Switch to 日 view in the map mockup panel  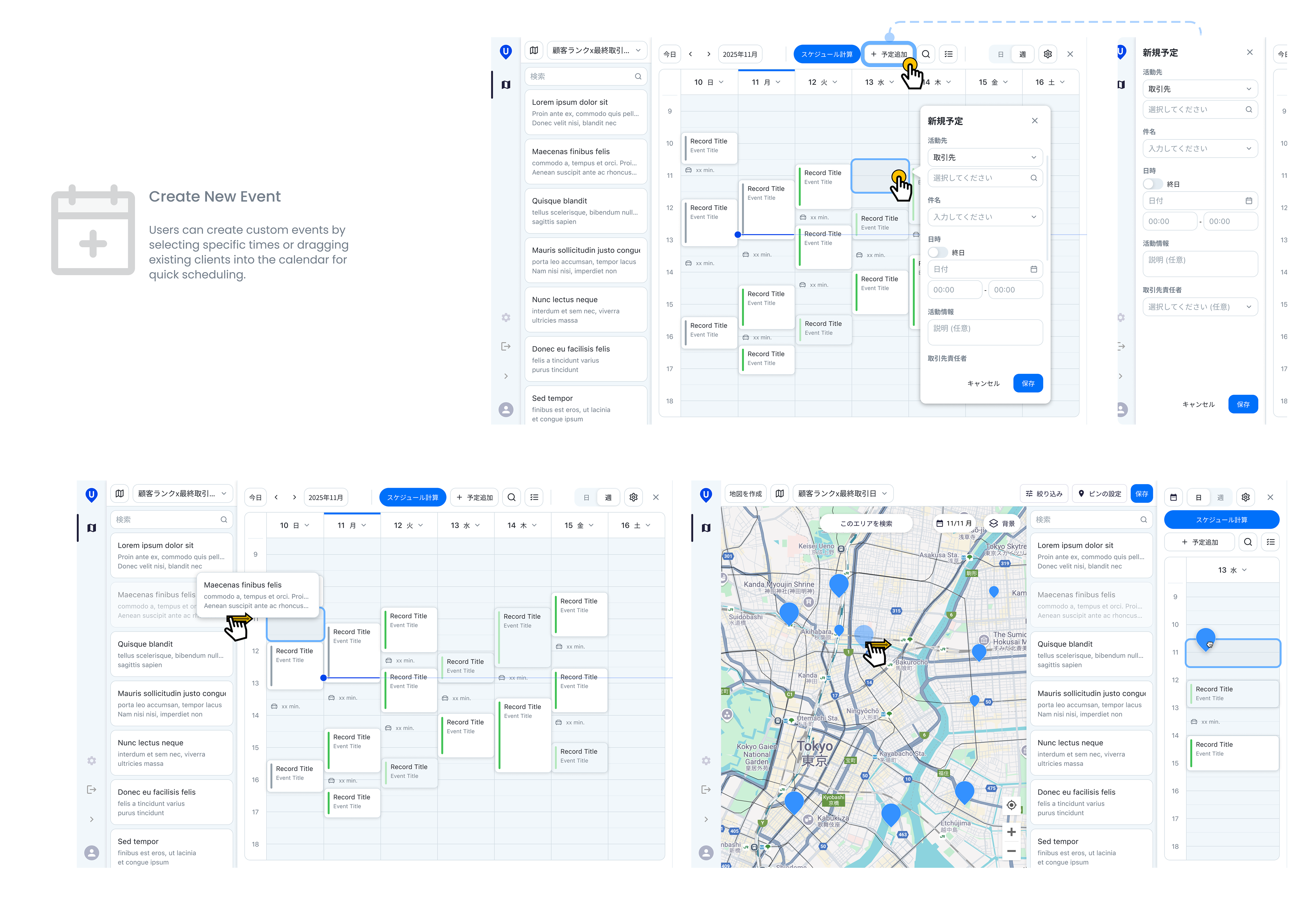point(1198,497)
